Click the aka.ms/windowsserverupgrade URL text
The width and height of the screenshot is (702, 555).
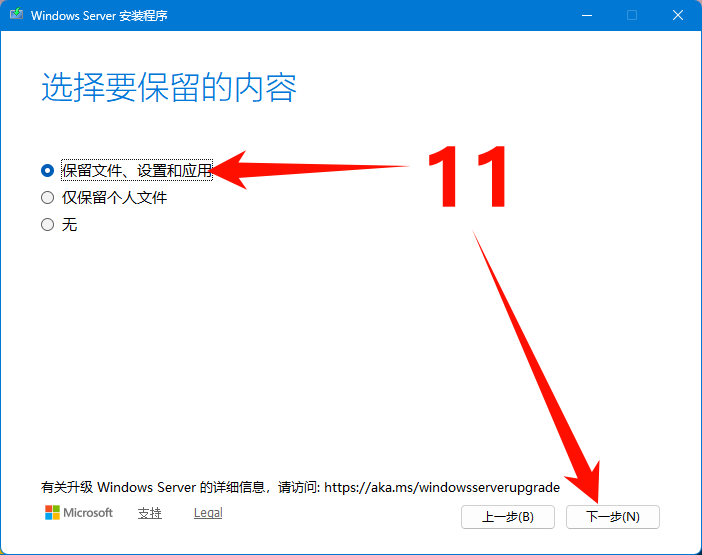coord(442,487)
